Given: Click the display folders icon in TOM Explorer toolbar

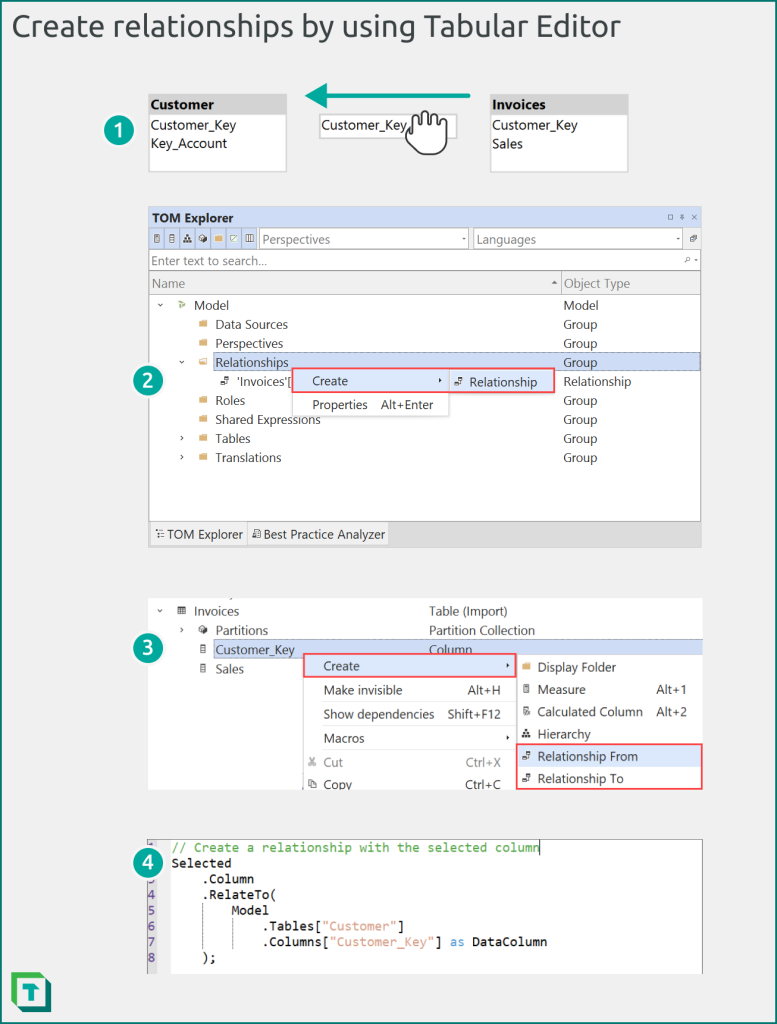Looking at the screenshot, I should click(219, 239).
